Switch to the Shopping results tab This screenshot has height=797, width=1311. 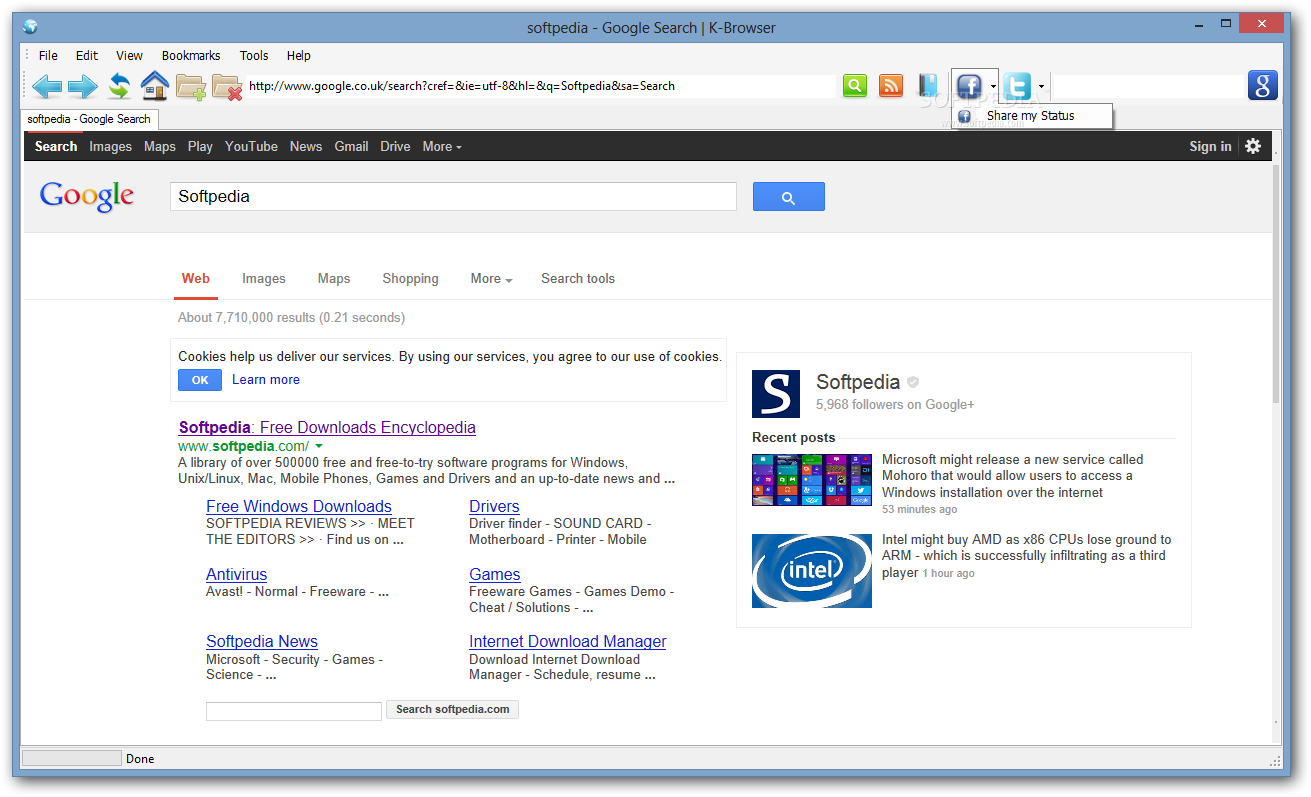[x=410, y=279]
